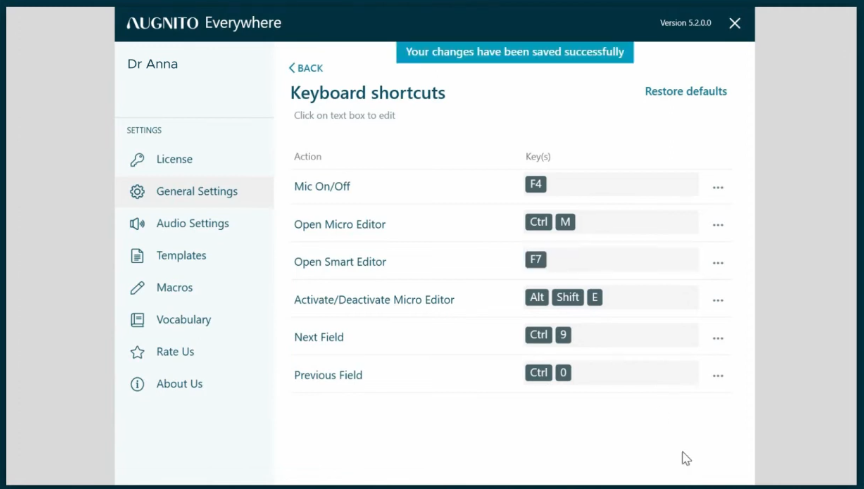
Task: Open more options for Open Smart Editor
Action: click(717, 263)
